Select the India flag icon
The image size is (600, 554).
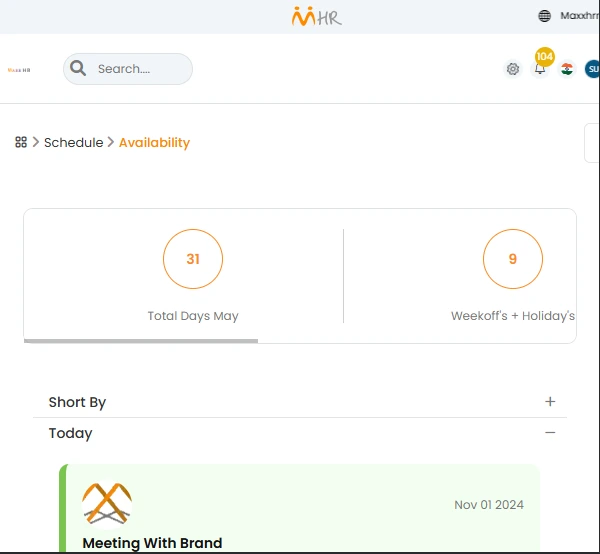click(567, 69)
